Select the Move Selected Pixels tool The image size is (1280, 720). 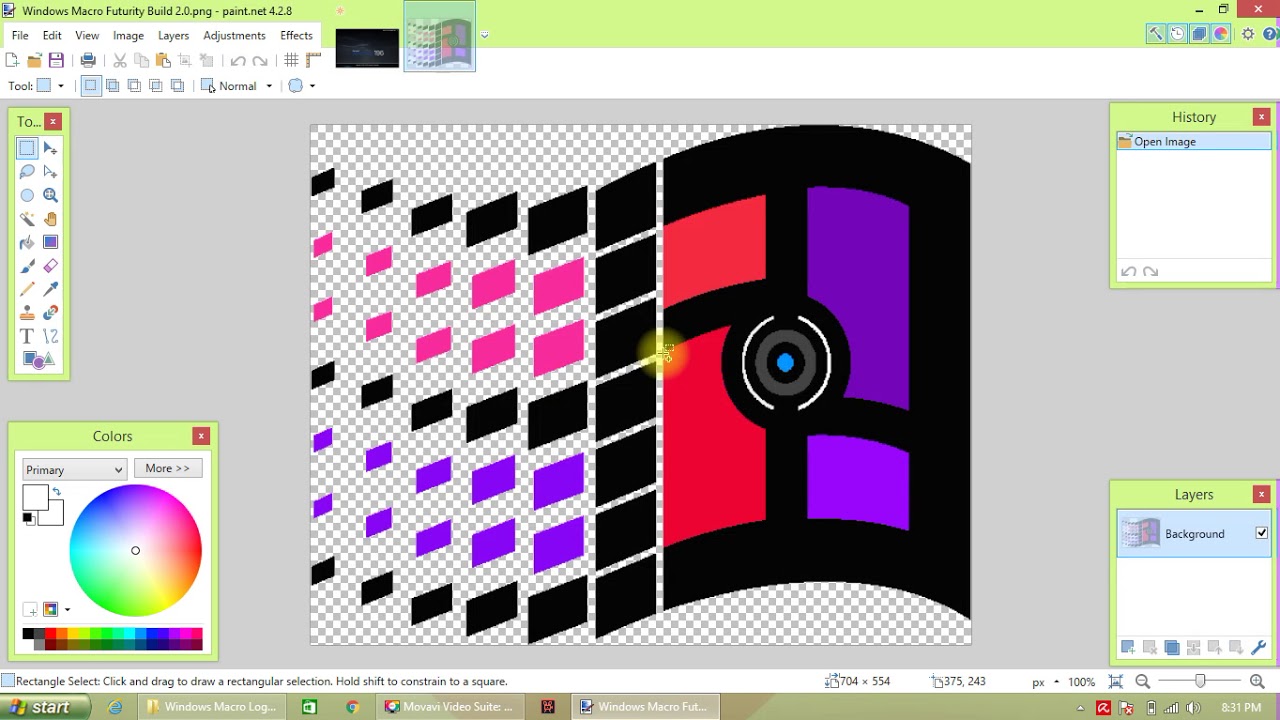pos(50,149)
